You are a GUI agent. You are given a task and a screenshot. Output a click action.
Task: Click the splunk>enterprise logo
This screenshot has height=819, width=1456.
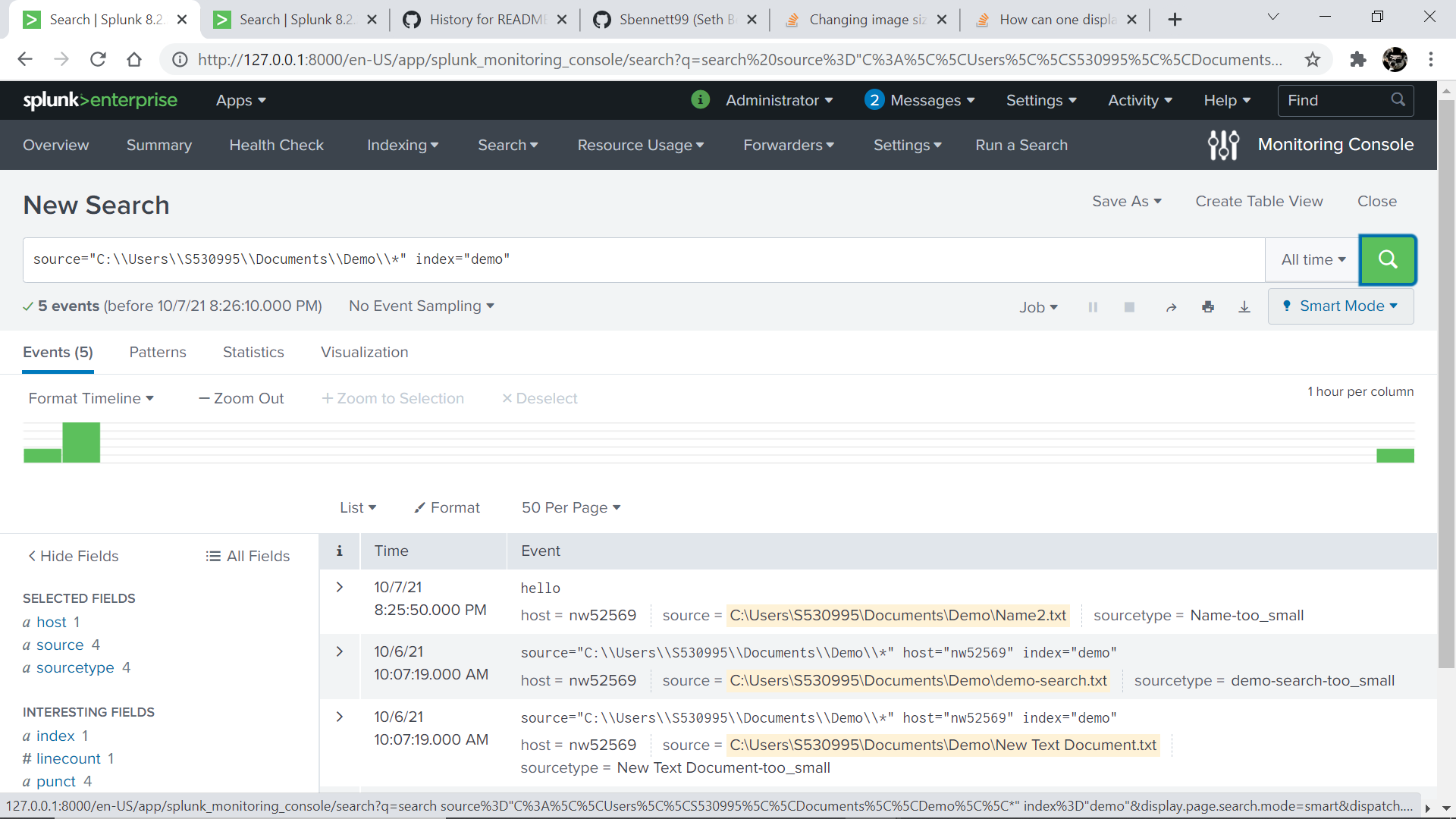click(x=100, y=100)
